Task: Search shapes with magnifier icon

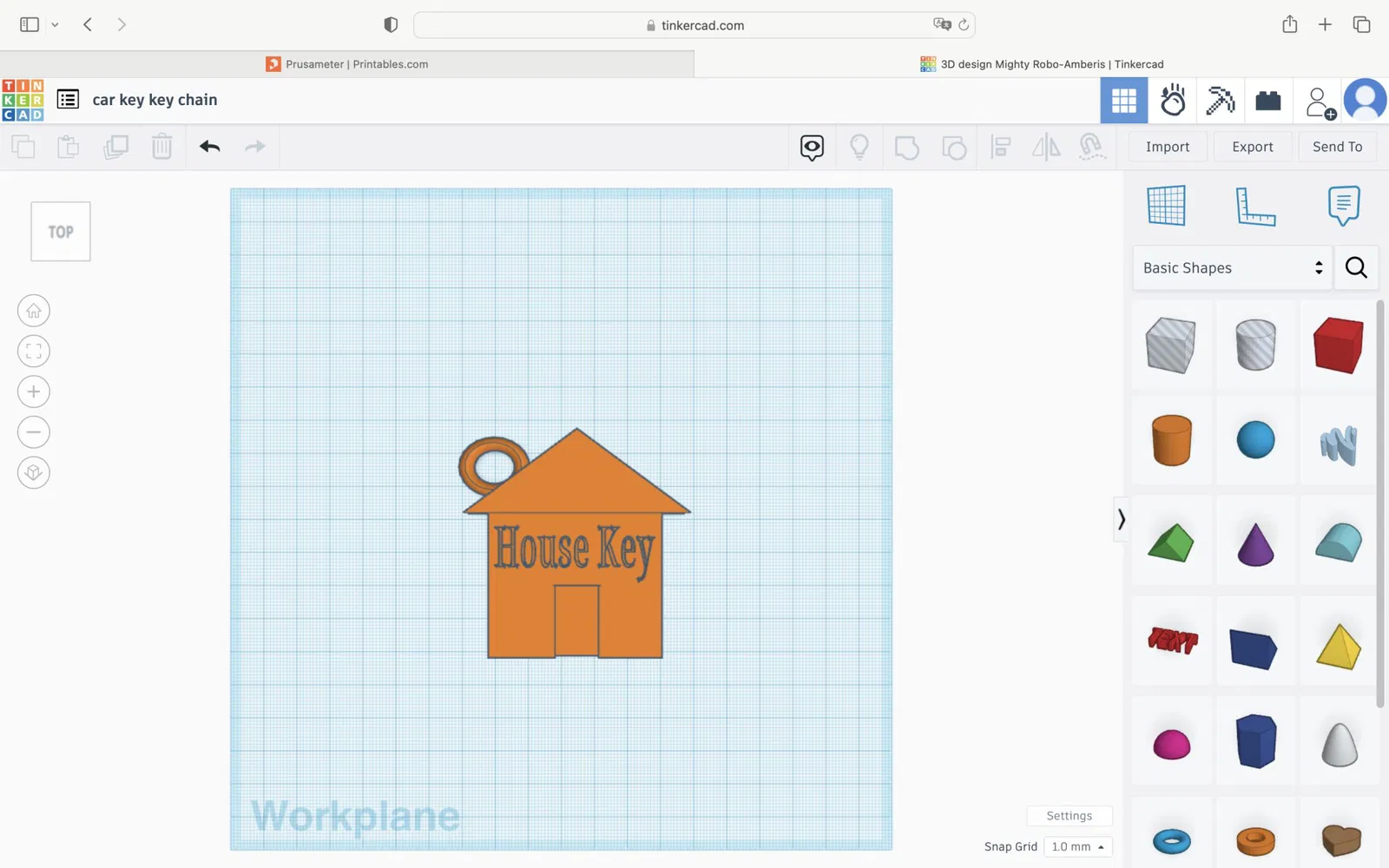Action: pos(1356,268)
